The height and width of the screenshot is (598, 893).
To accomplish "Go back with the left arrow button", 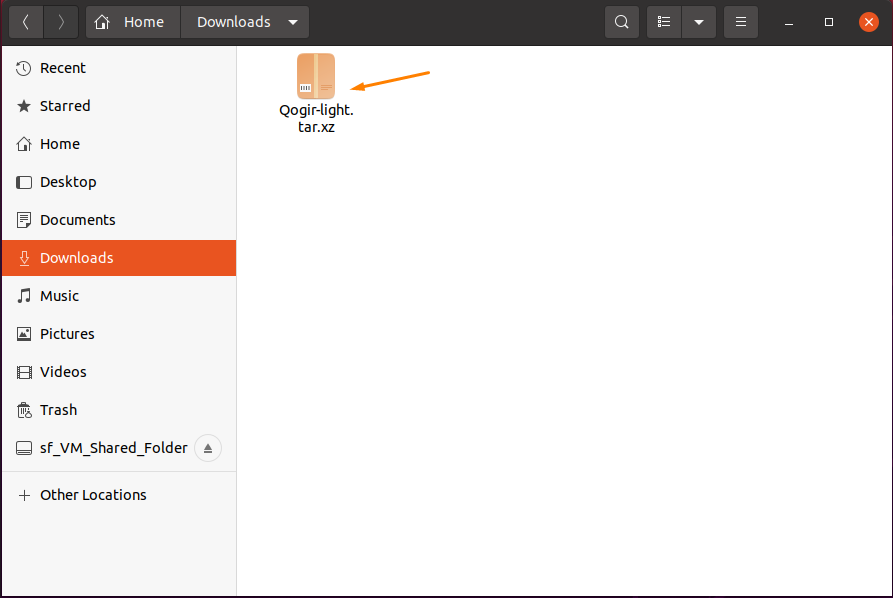I will tap(26, 22).
